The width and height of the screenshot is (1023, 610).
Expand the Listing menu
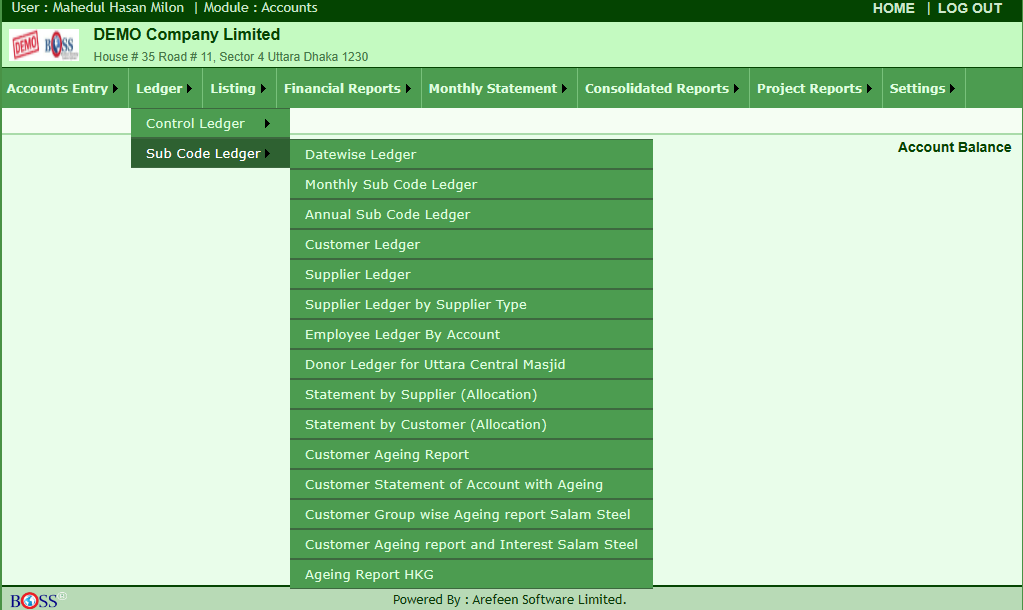click(x=238, y=88)
